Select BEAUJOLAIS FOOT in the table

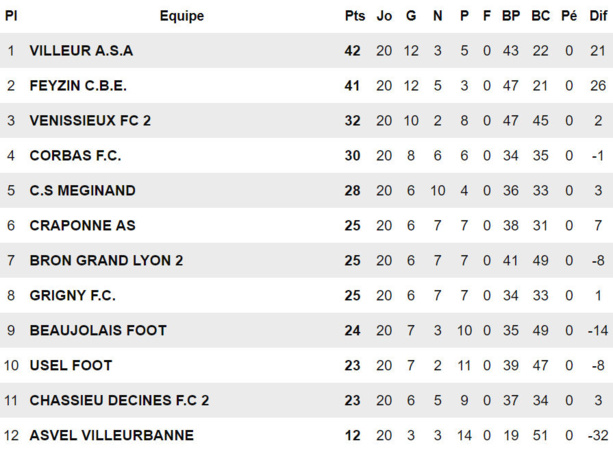tap(98, 330)
